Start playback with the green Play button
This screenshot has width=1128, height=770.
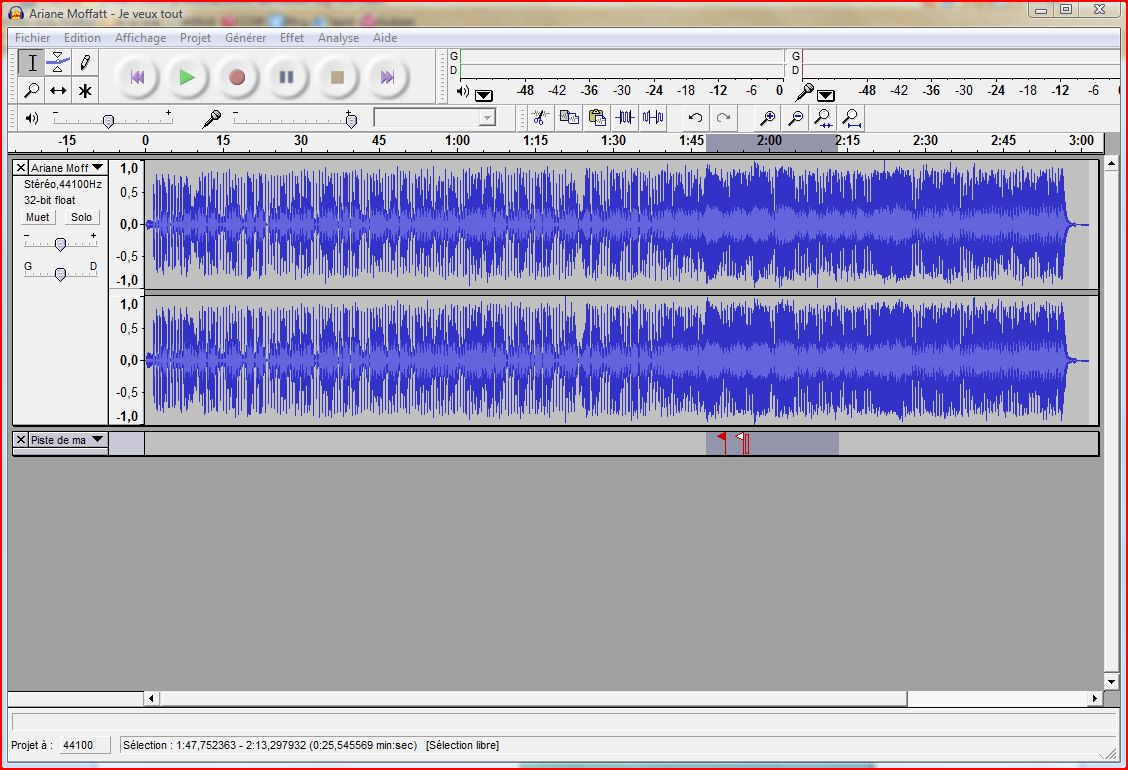[186, 77]
